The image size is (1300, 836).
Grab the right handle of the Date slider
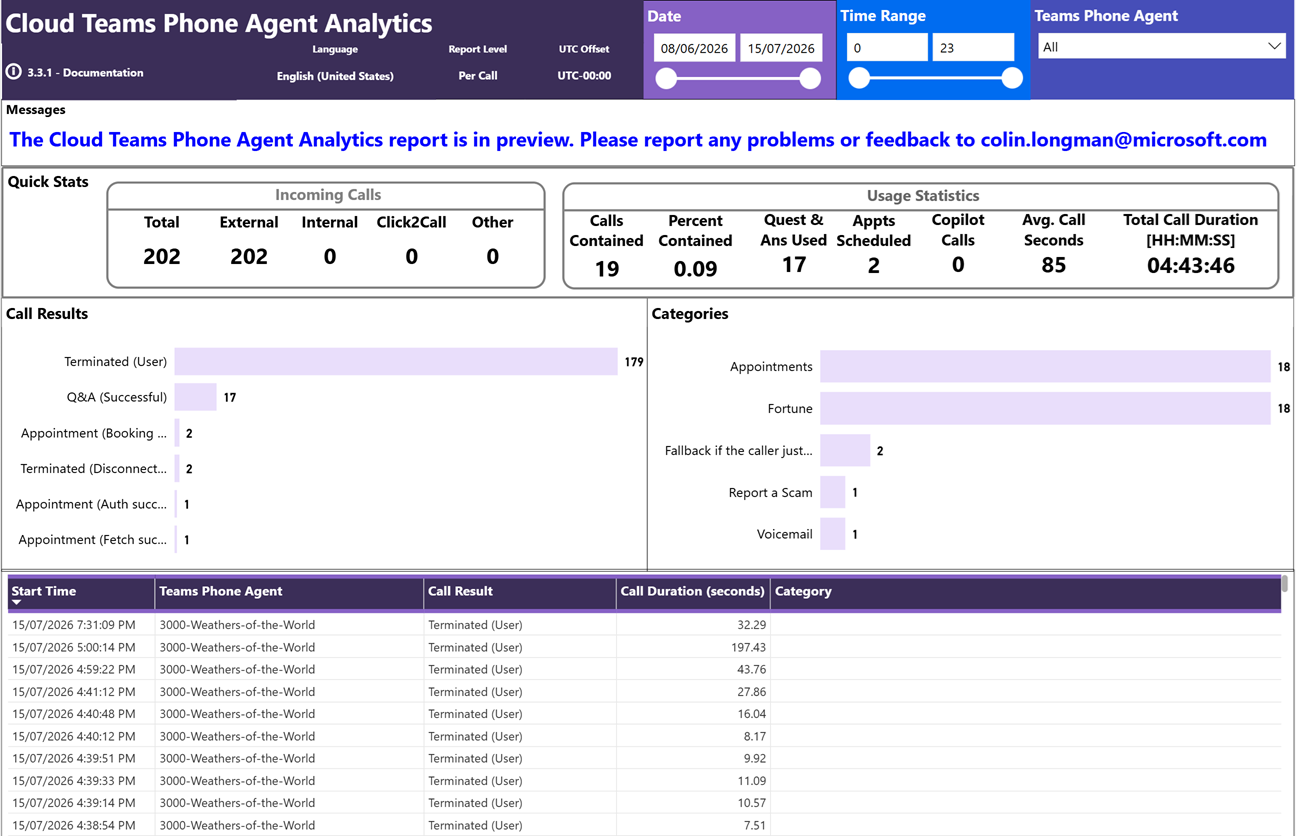click(x=811, y=79)
